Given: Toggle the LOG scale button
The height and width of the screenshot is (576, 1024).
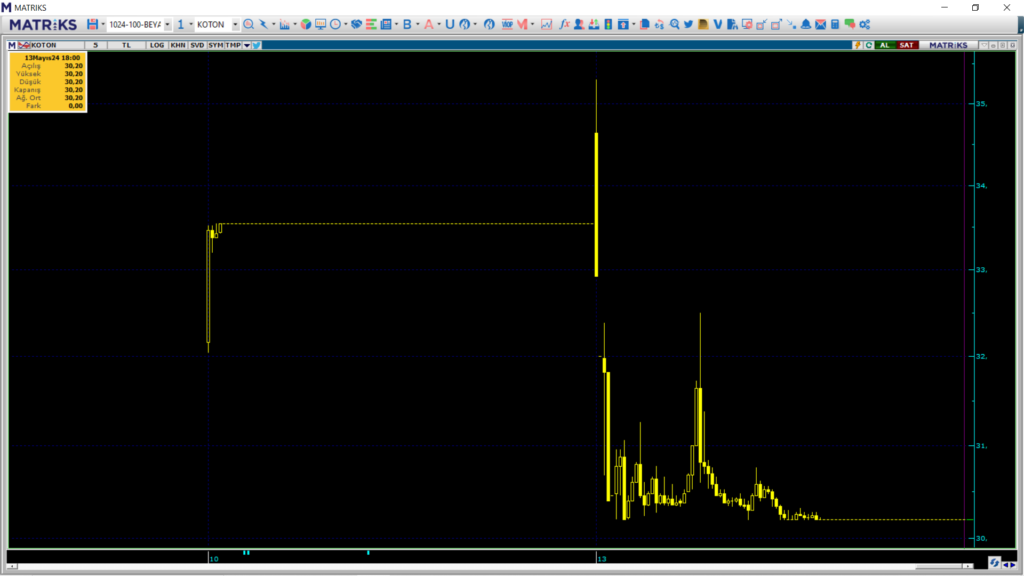Looking at the screenshot, I should click(x=157, y=45).
